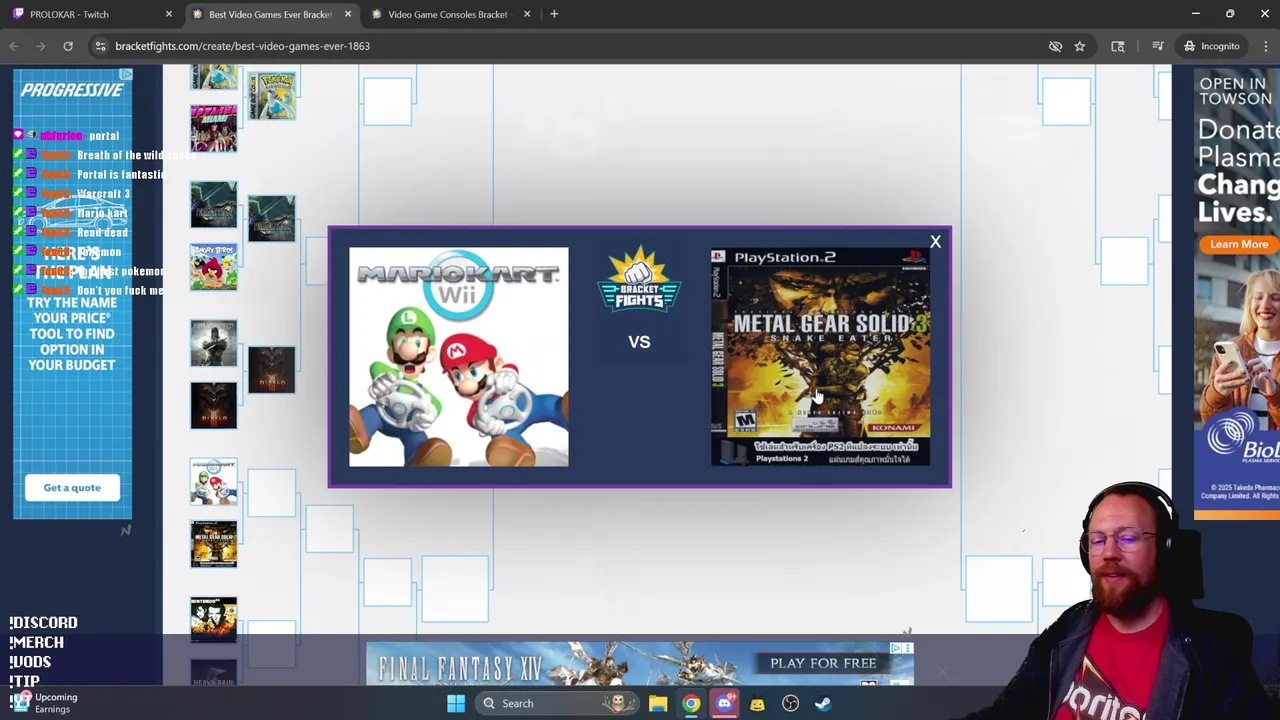
Task: Open Discord from the taskbar
Action: tap(724, 703)
